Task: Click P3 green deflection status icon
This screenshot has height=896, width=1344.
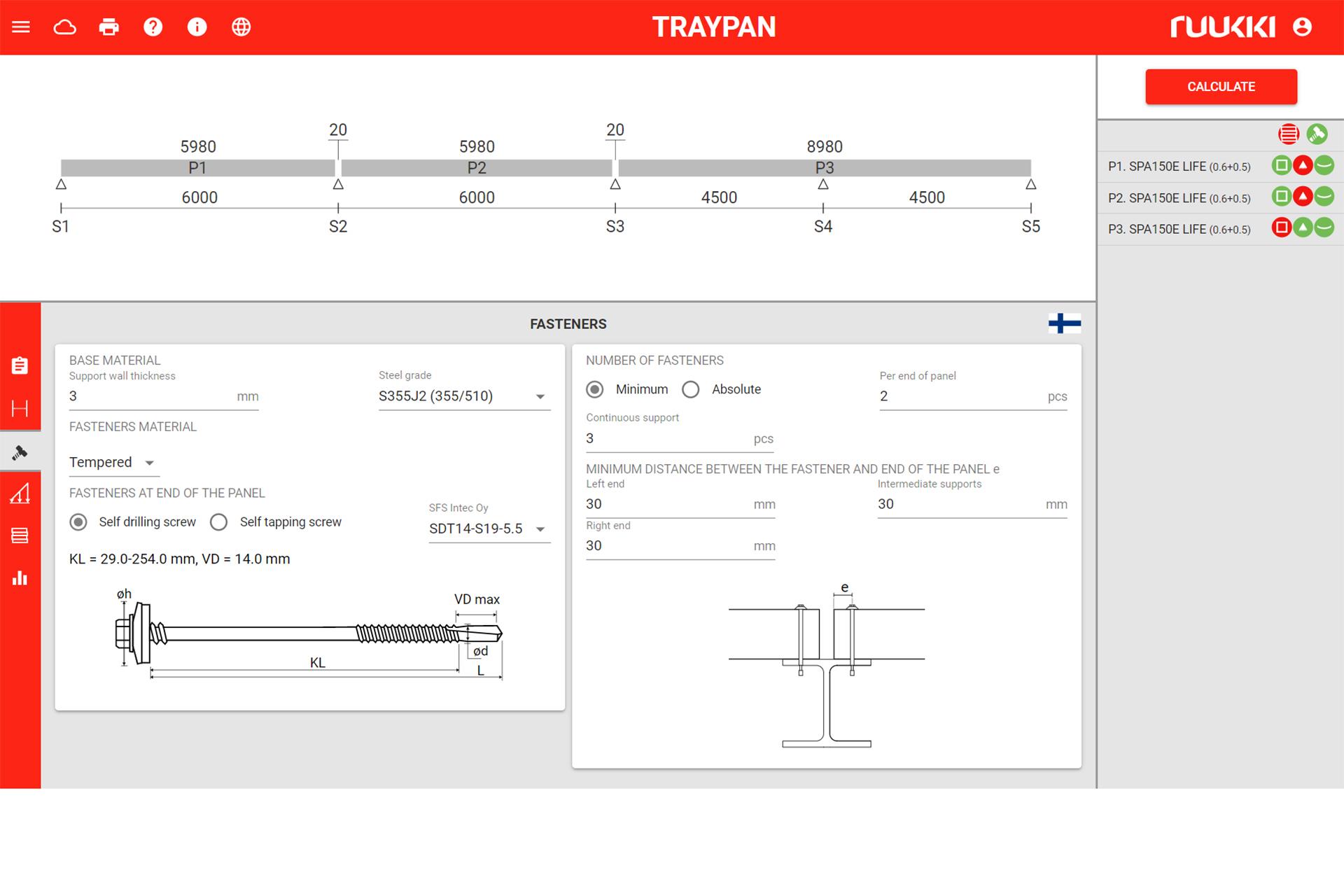Action: (x=1324, y=227)
